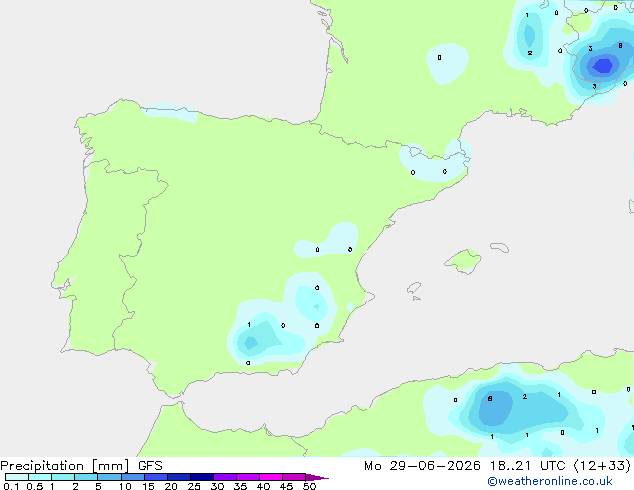Pick the 10–15 mm blue legend swatch

coord(133,477)
